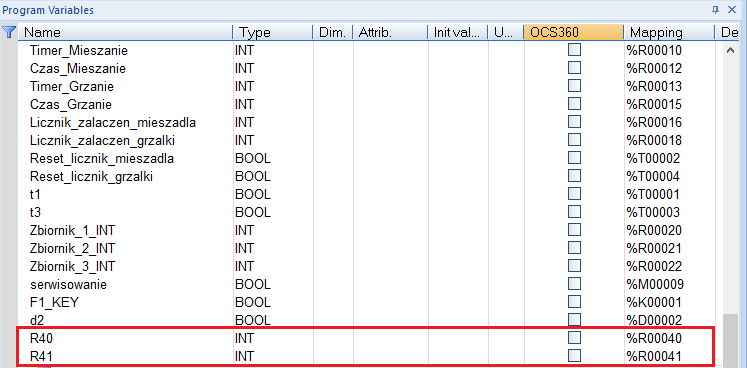Select the t1 variable name
This screenshot has width=747, height=368.
[35, 194]
